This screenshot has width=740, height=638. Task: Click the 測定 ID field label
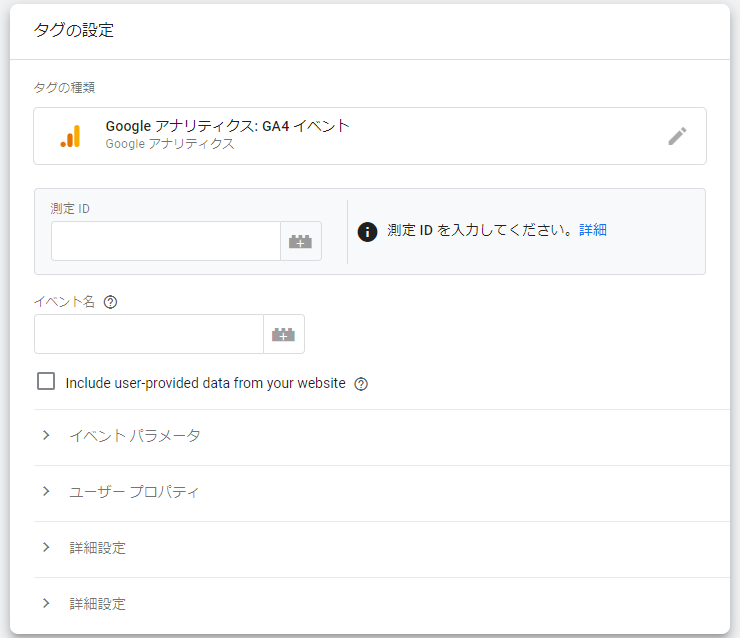coord(70,209)
